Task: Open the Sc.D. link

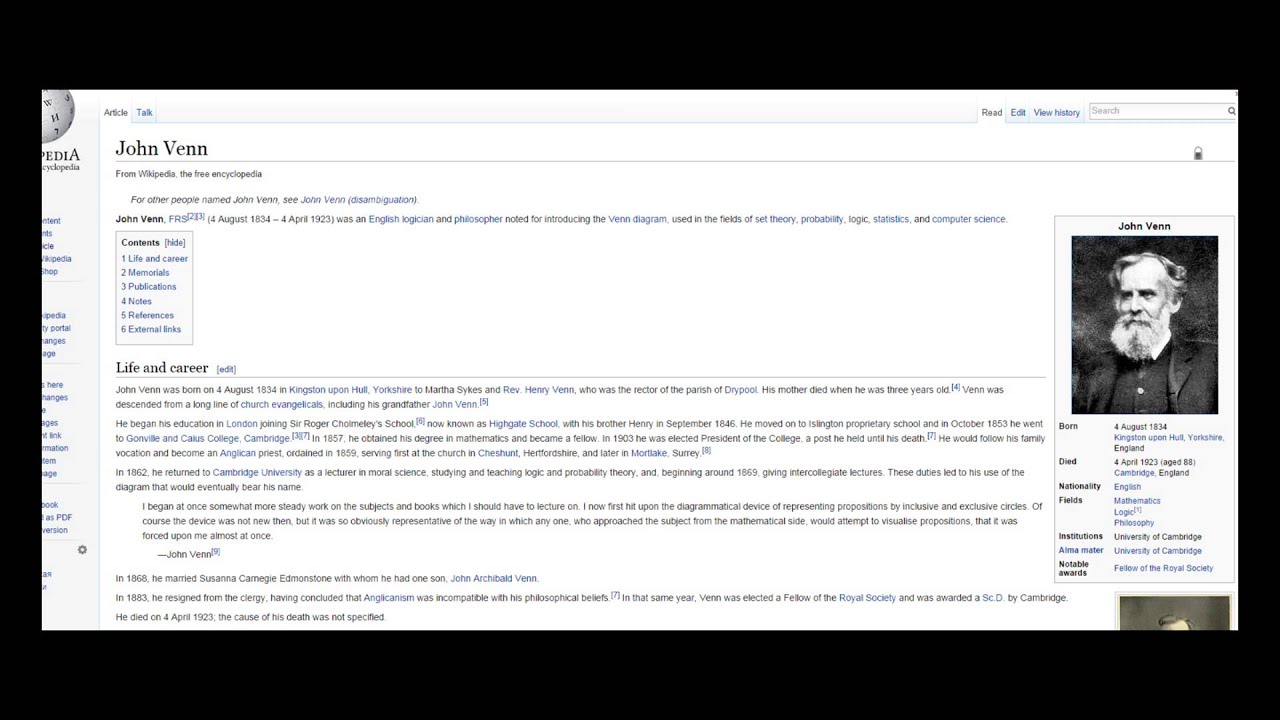Action: [993, 598]
